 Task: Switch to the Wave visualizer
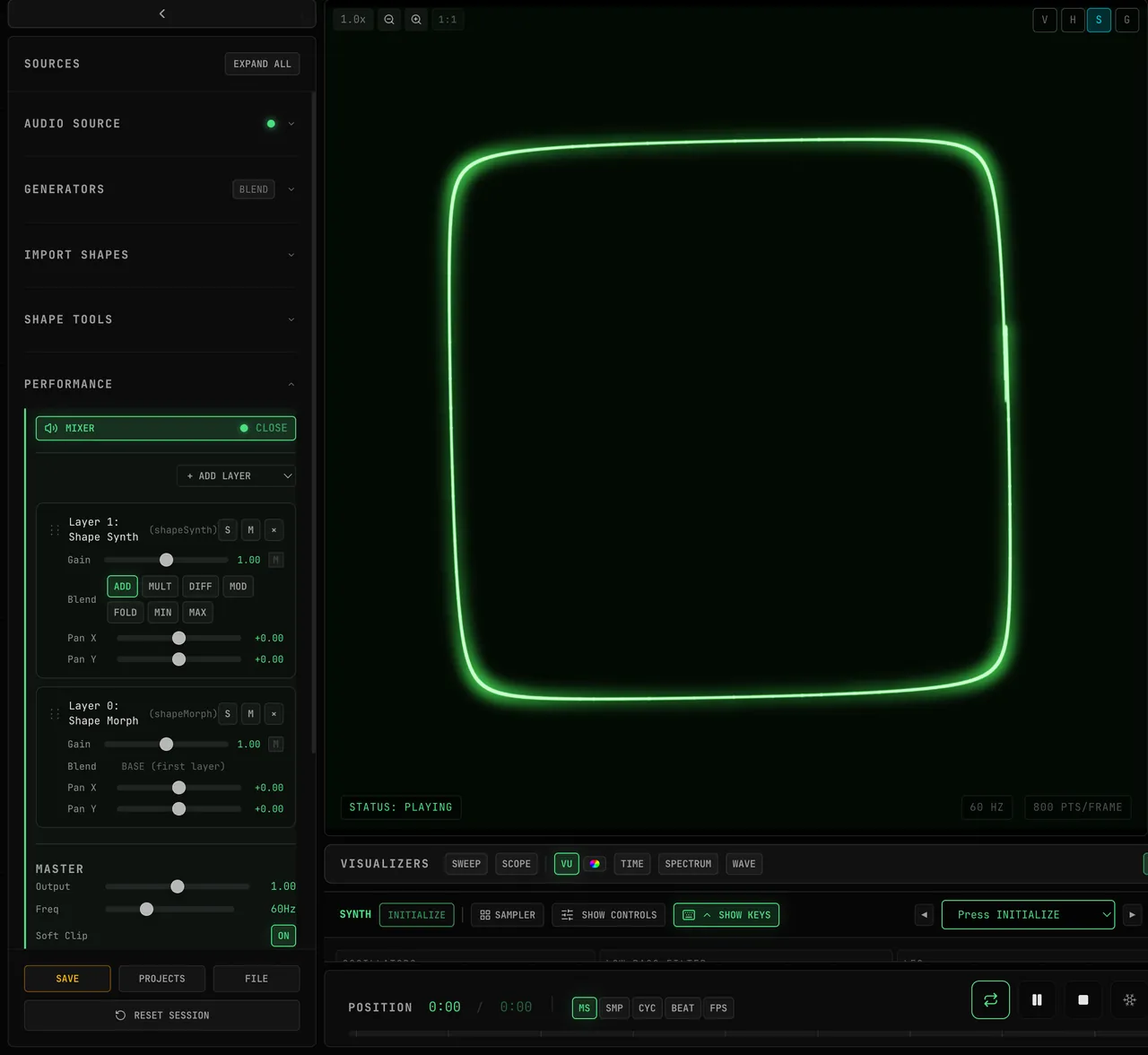point(744,864)
